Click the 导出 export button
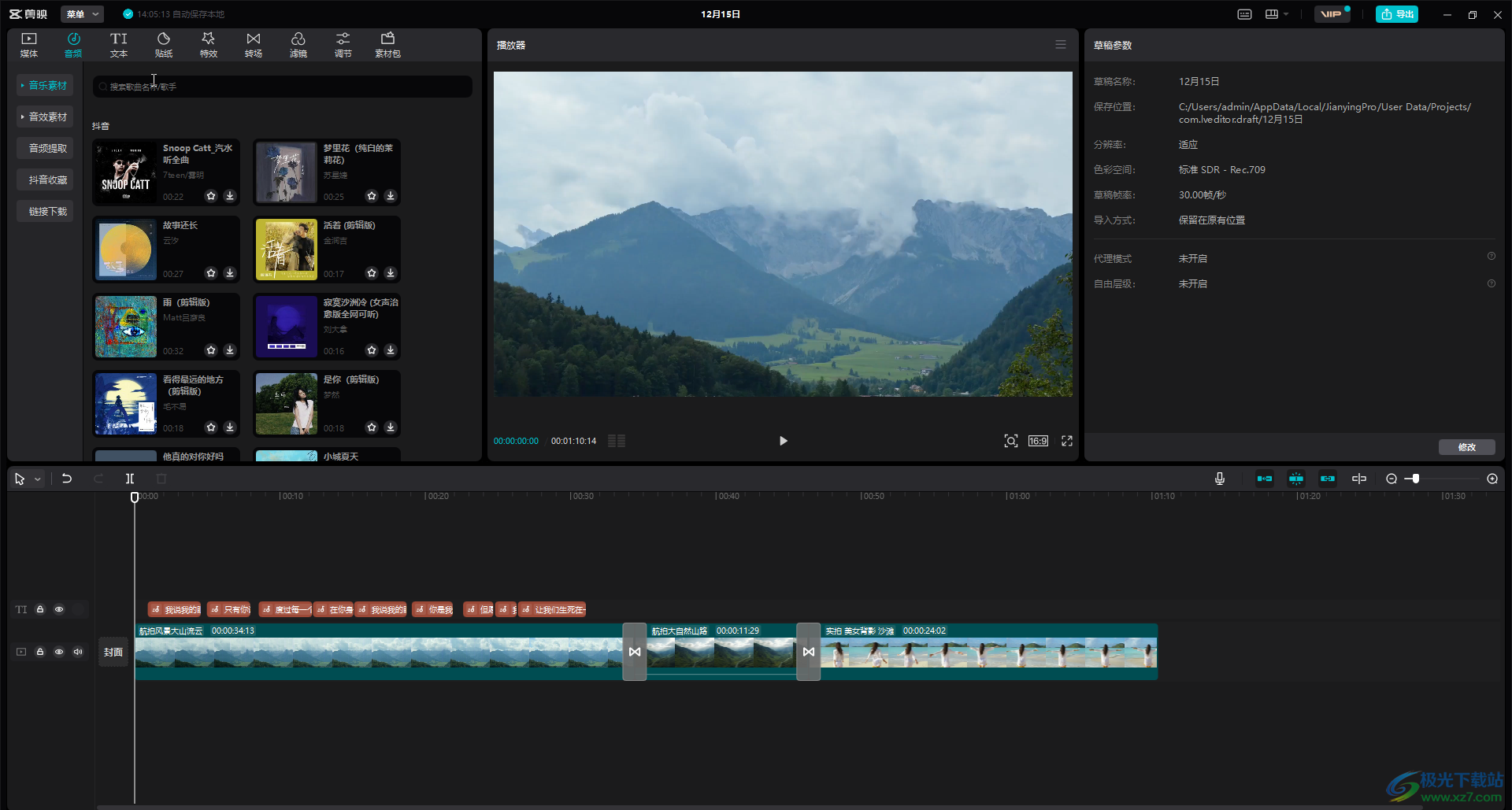 pos(1397,14)
